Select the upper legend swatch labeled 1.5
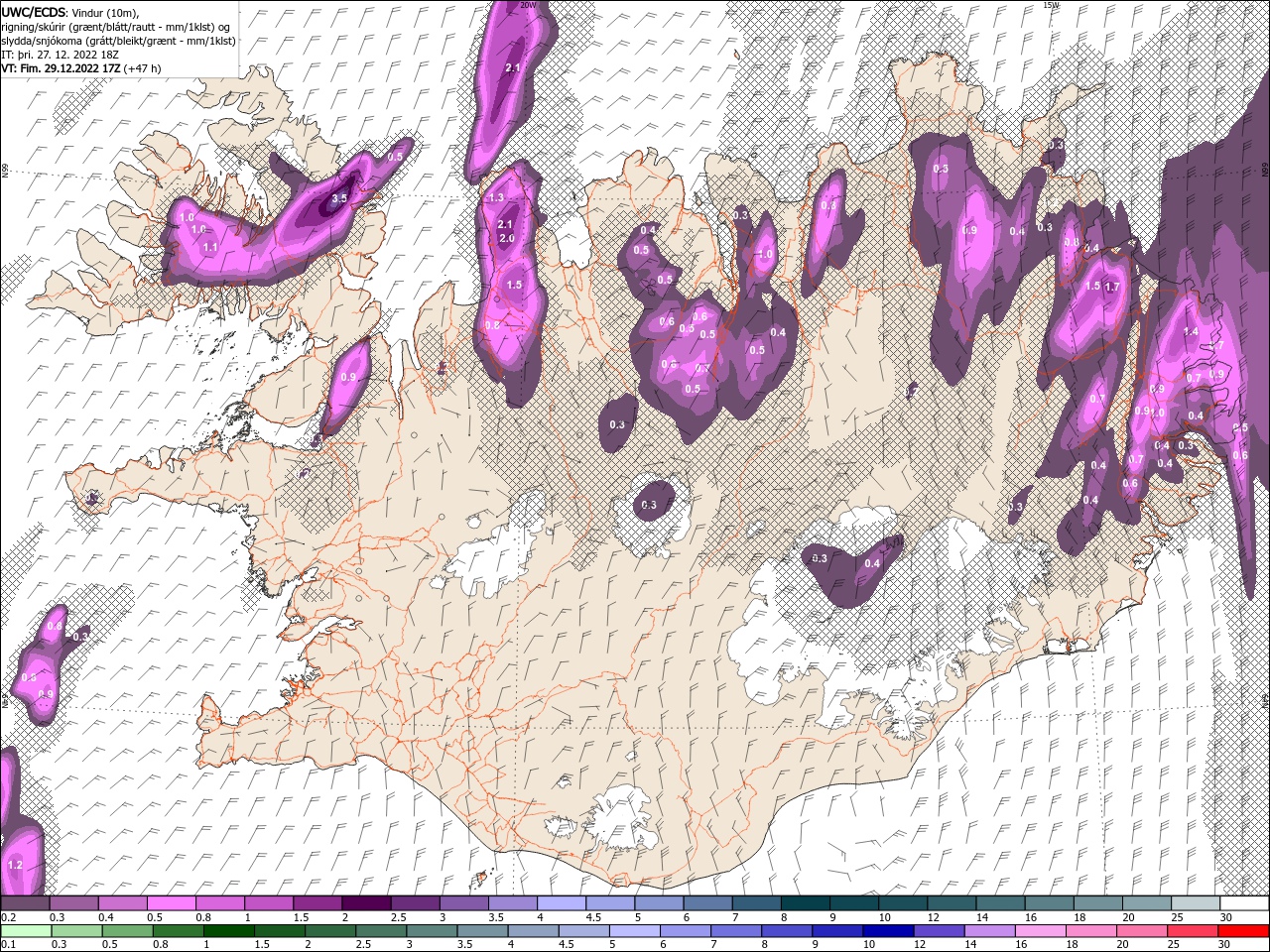The image size is (1270, 952). 317,903
